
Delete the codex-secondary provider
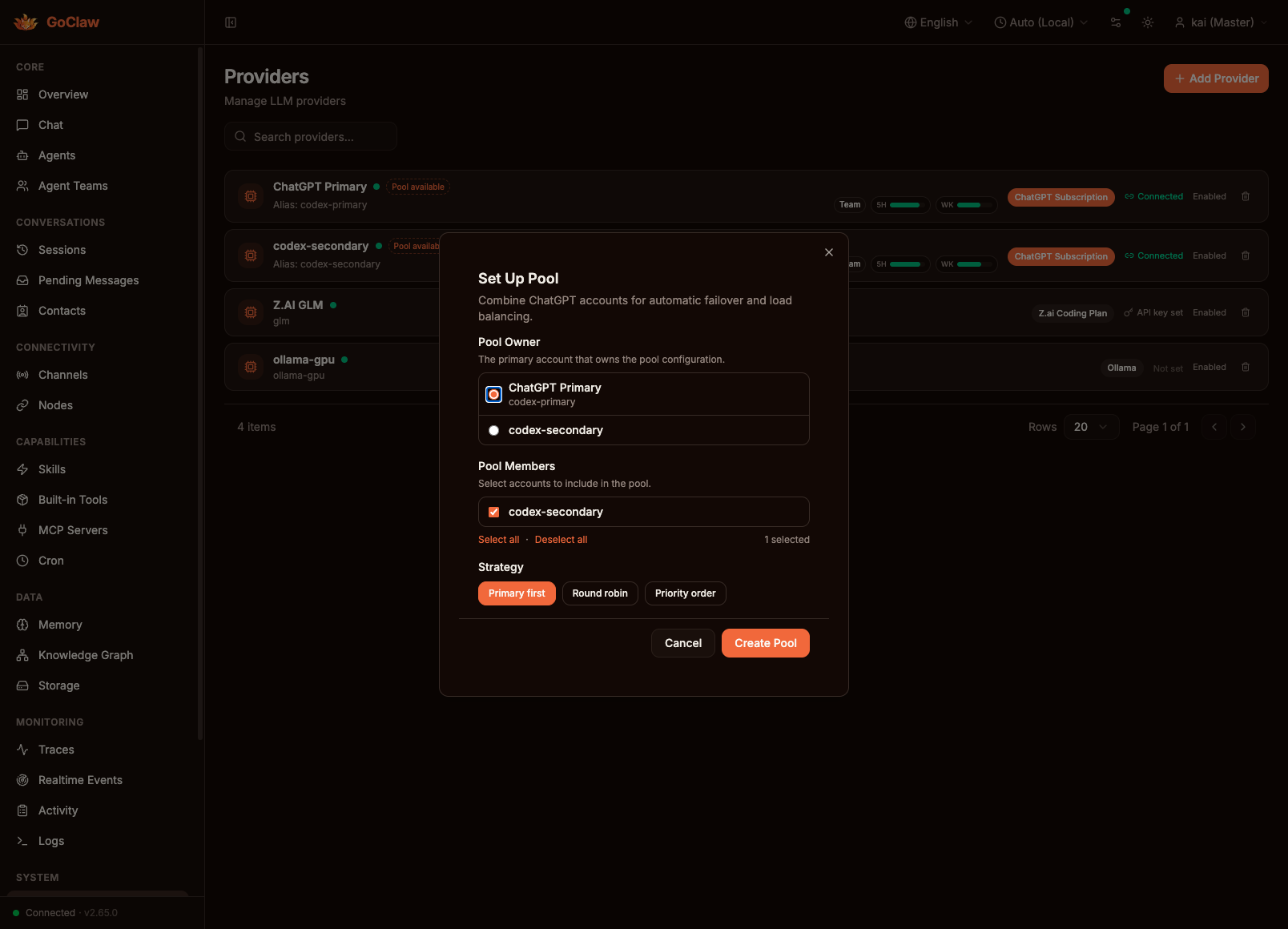point(1246,255)
